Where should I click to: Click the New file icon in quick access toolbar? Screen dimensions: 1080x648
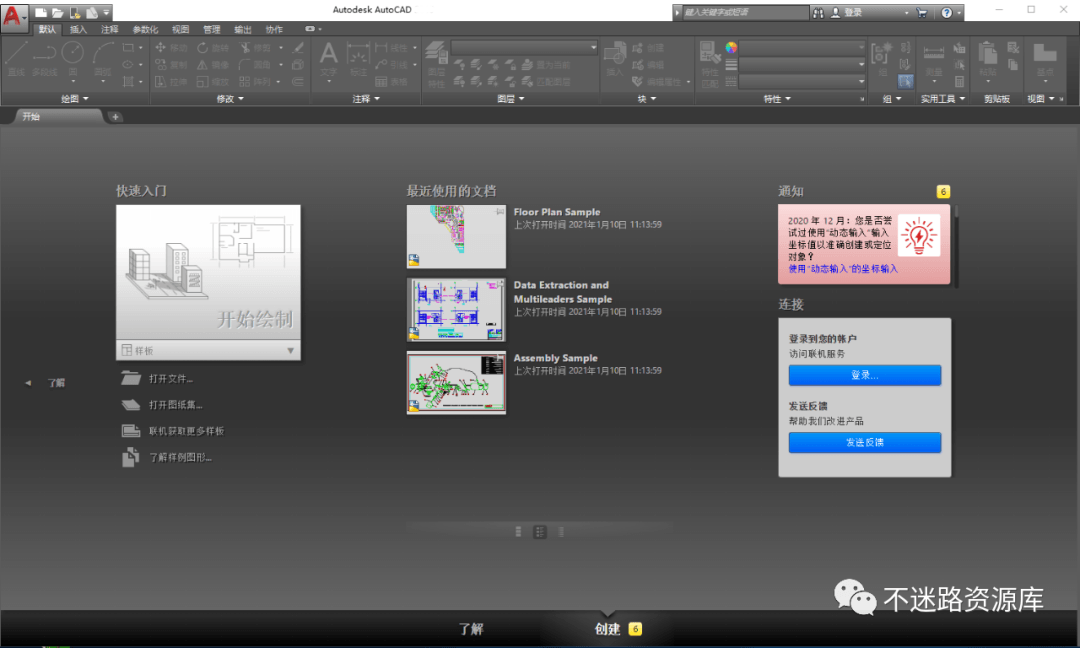pyautogui.click(x=41, y=12)
